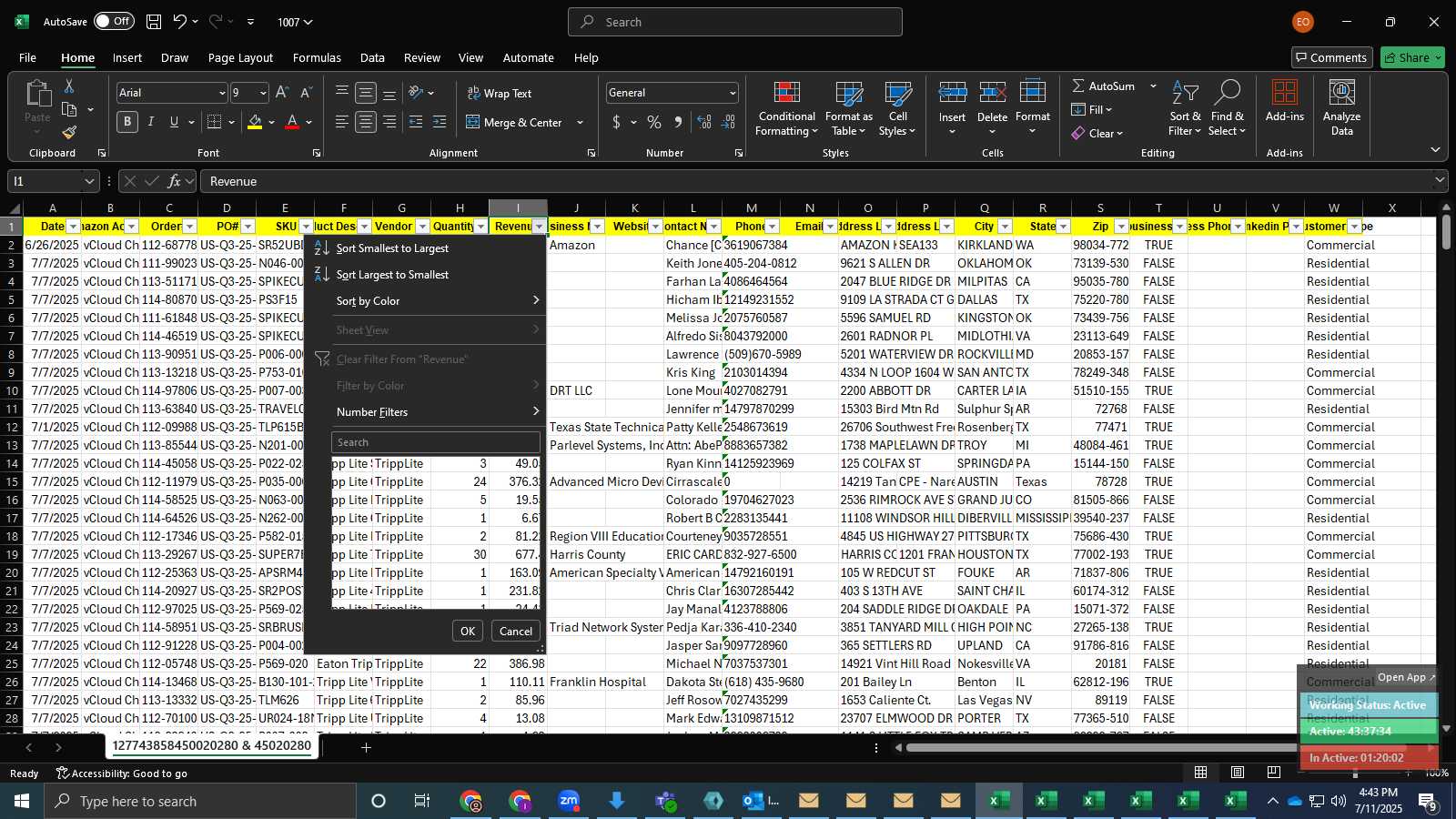Click Increase Decimal icon
The width and height of the screenshot is (1456, 819).
coord(704,122)
